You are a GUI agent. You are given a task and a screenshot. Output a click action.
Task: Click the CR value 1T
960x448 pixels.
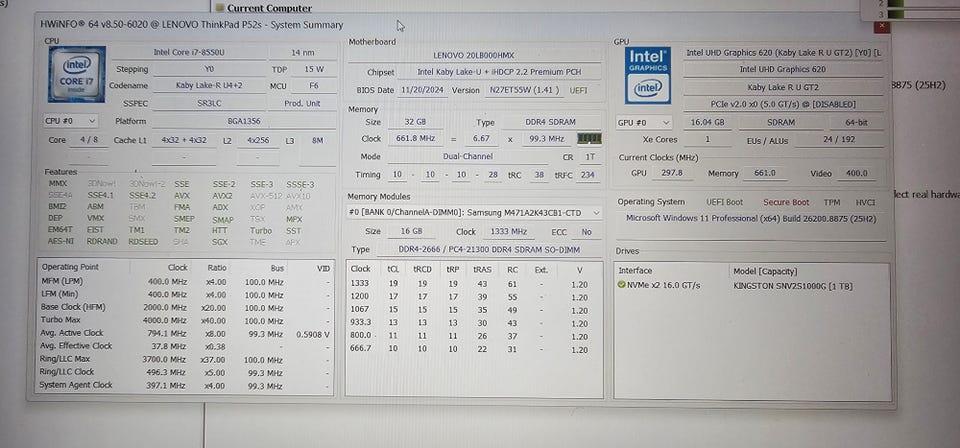[590, 157]
